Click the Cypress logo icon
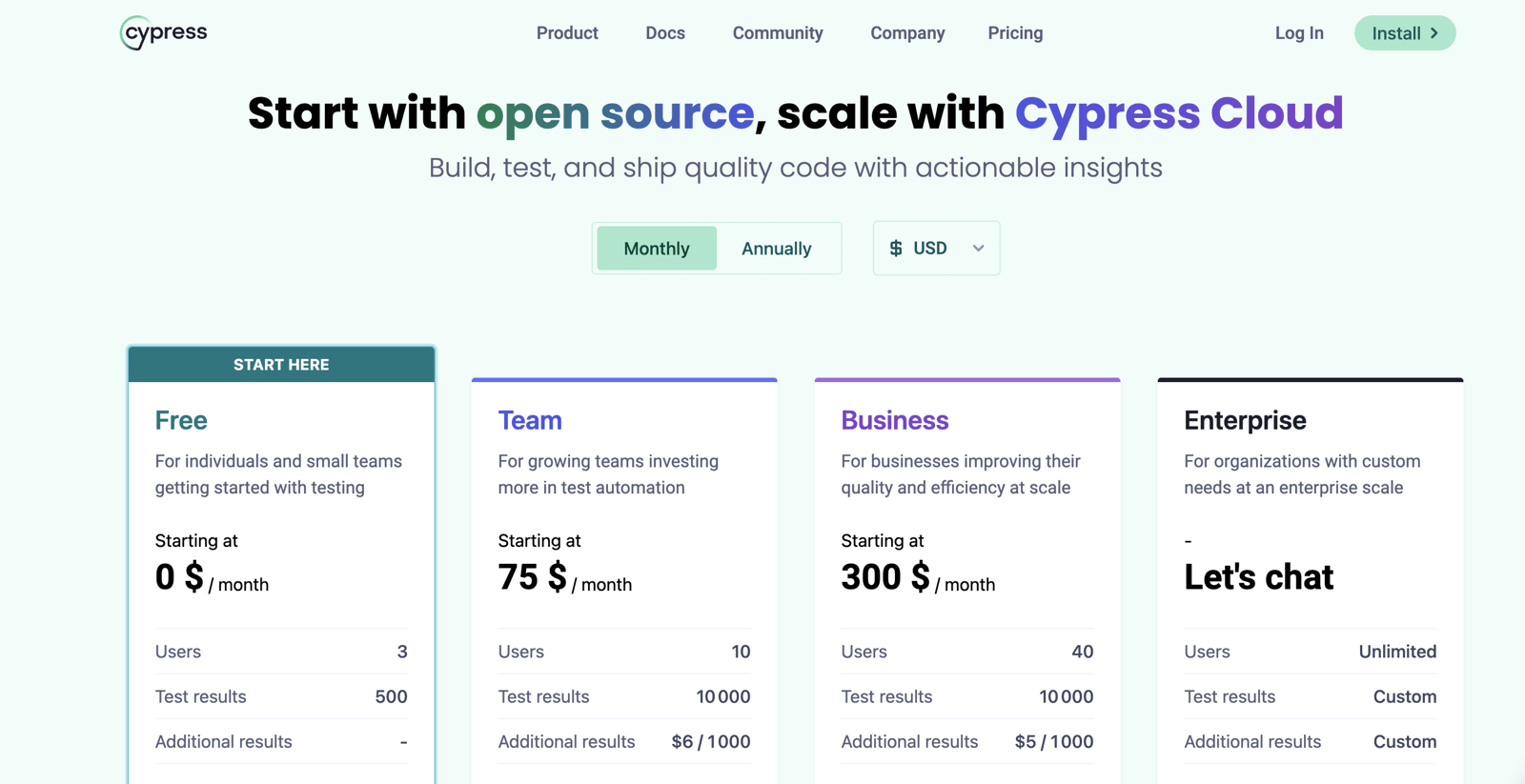This screenshot has width=1525, height=784. (x=163, y=32)
